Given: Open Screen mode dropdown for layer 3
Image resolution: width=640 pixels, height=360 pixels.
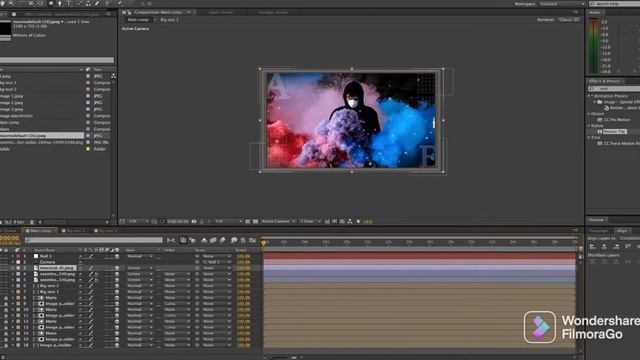Looking at the screenshot, I should [x=140, y=268].
